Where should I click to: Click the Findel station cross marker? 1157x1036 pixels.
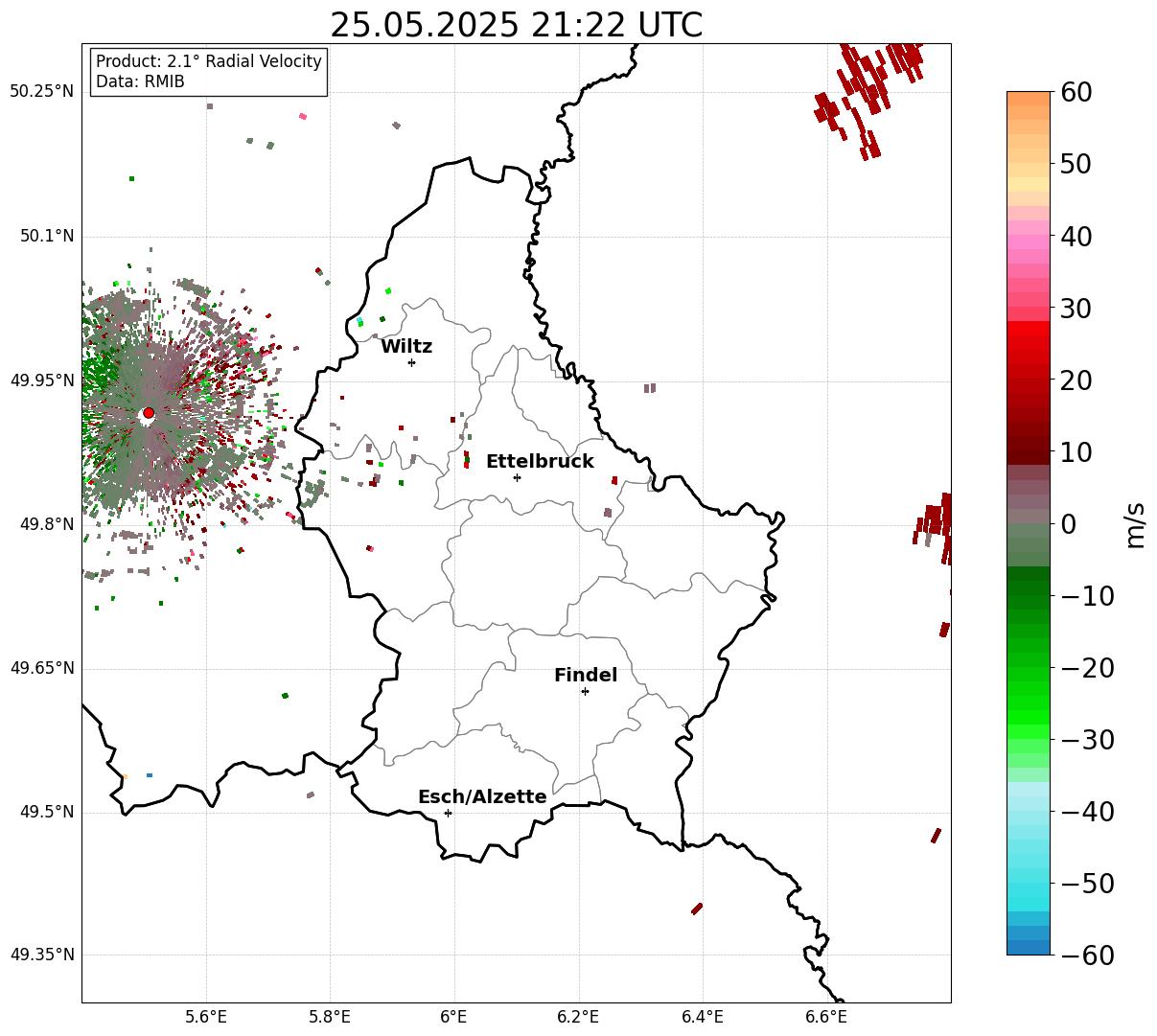(x=585, y=691)
